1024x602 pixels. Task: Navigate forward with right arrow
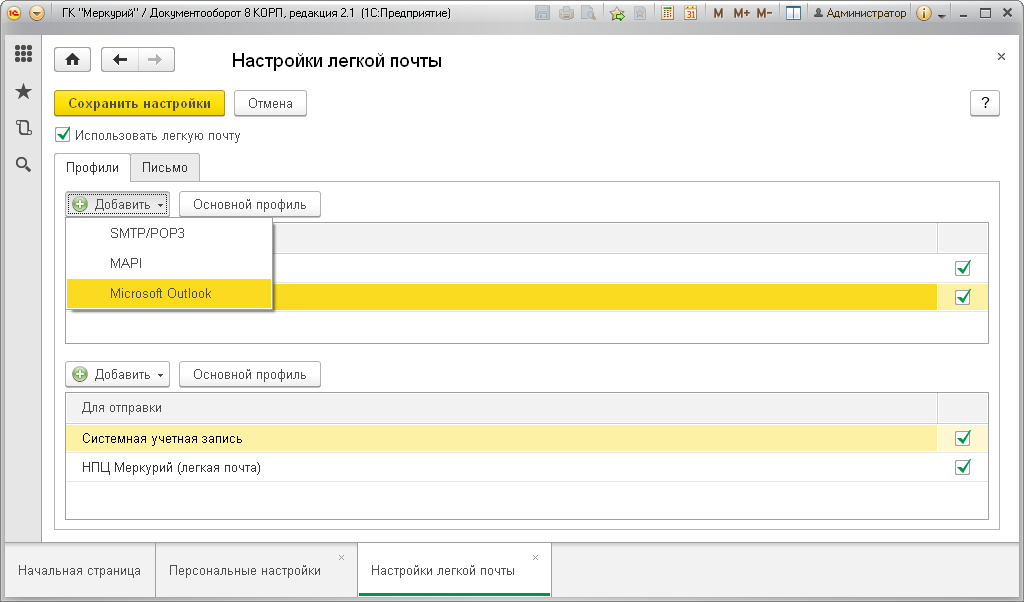click(x=155, y=59)
